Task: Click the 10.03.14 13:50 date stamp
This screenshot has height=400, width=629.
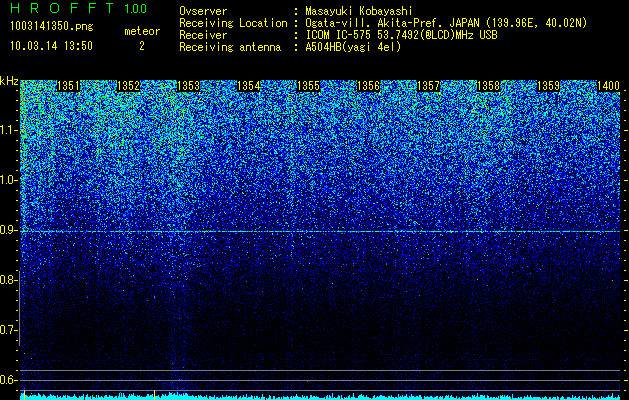Action: point(51,46)
